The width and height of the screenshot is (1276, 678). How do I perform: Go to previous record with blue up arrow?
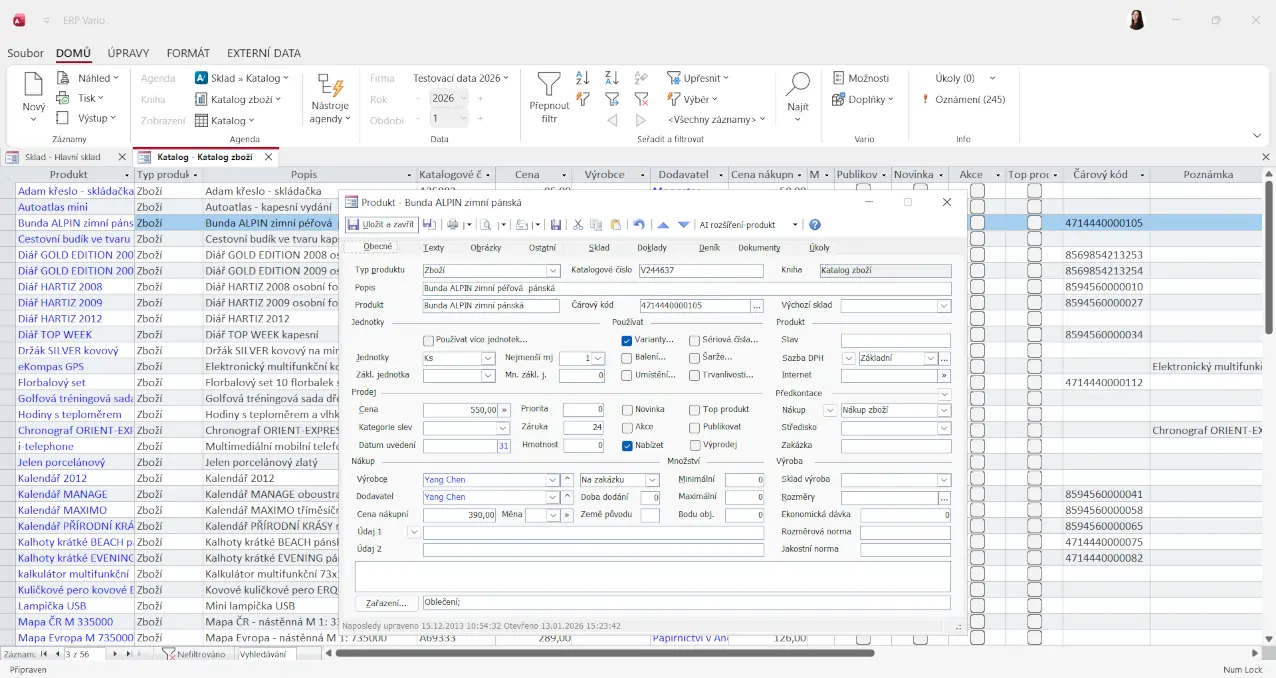pos(663,225)
